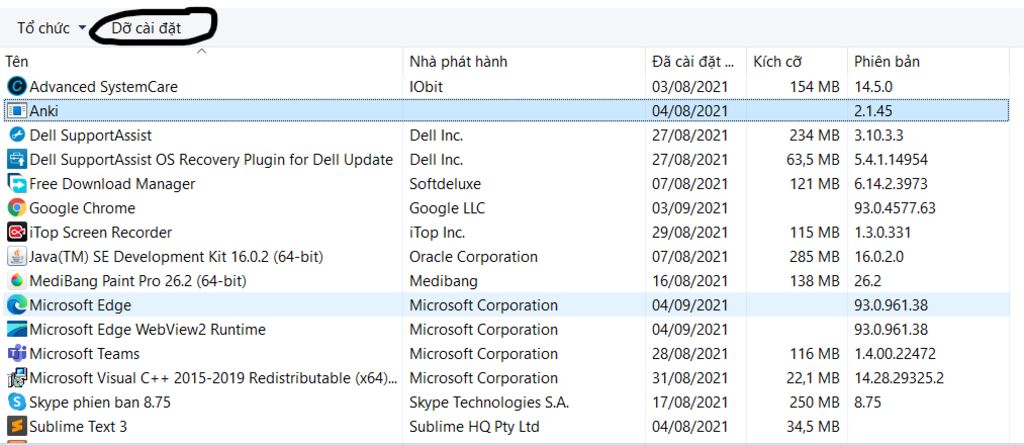
Task: Click version 2.1.45 cell
Action: [873, 111]
